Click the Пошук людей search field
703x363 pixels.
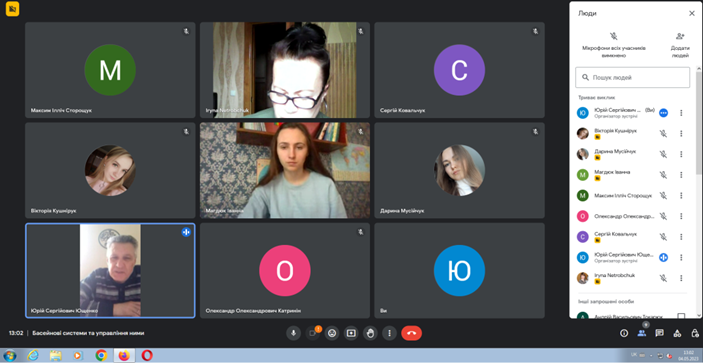pyautogui.click(x=633, y=78)
